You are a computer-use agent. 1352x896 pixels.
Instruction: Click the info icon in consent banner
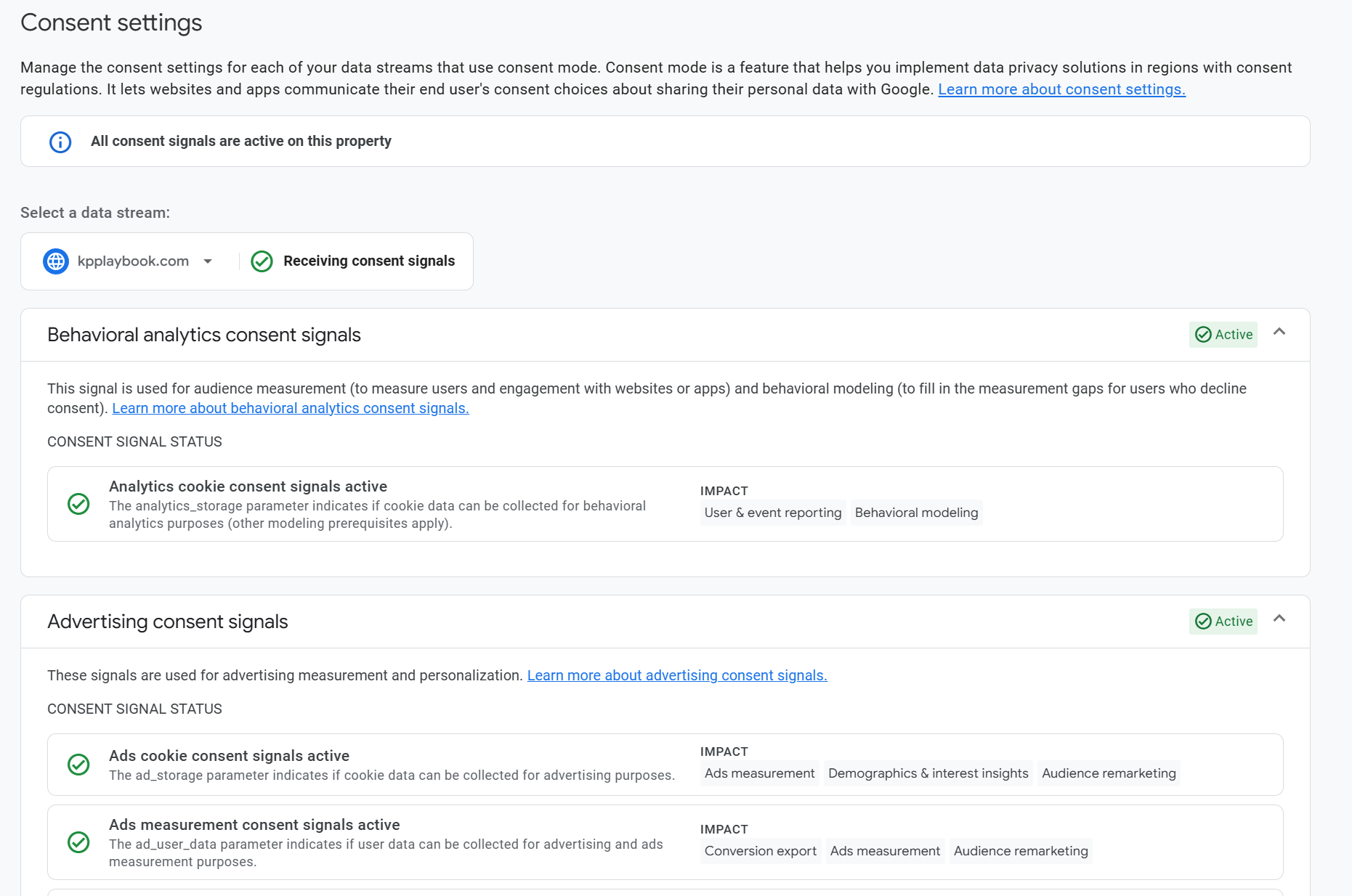click(60, 142)
